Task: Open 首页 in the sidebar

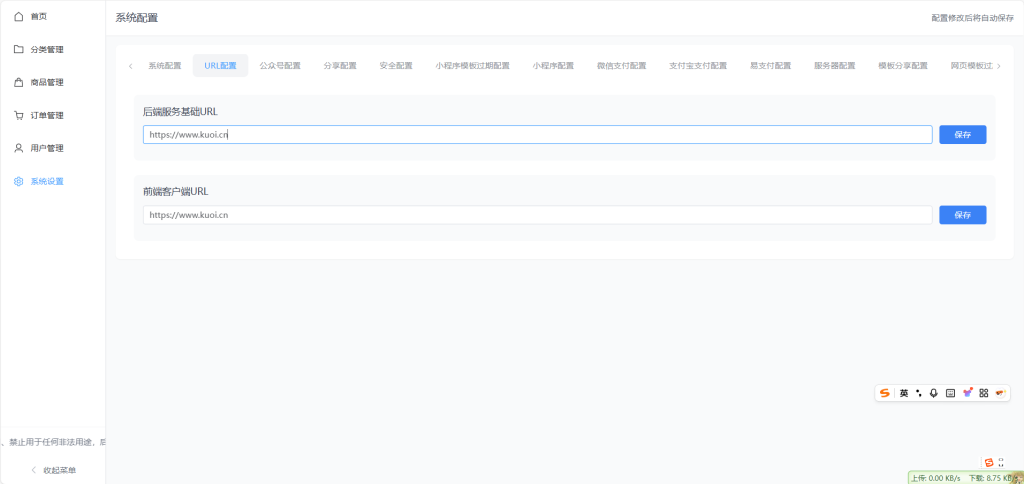Action: pos(38,17)
